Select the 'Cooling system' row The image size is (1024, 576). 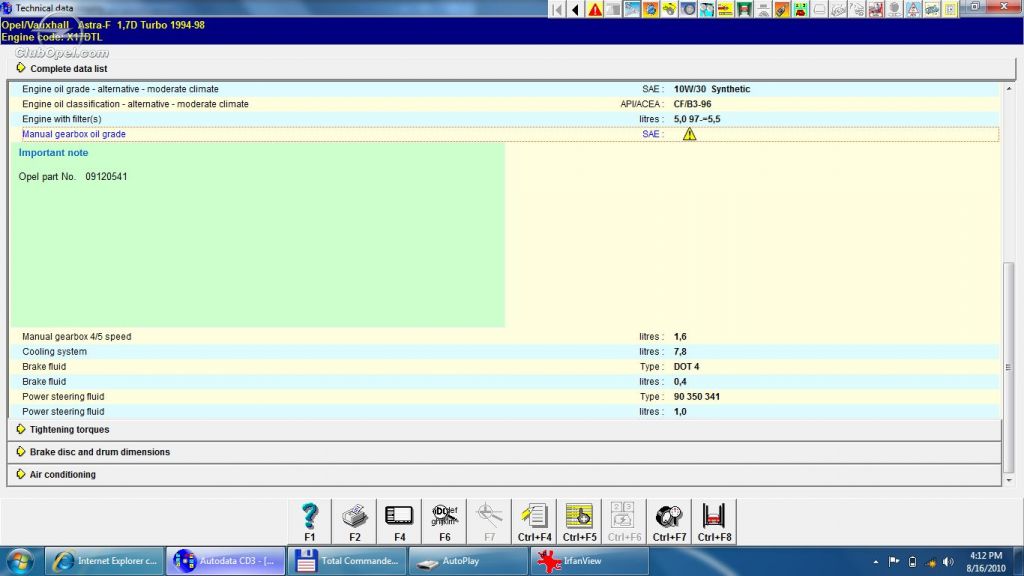[x=504, y=351]
